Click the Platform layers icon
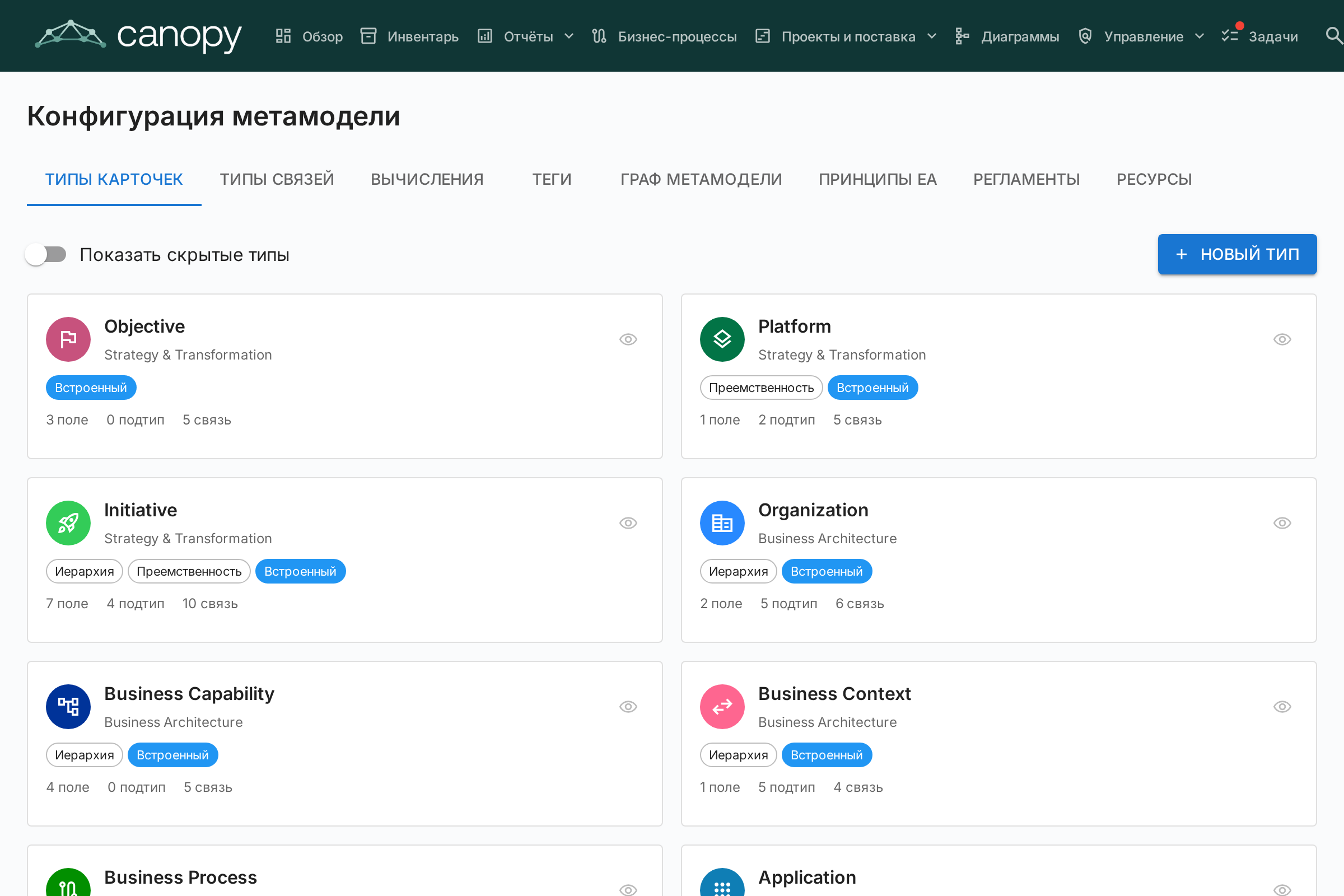 tap(722, 339)
